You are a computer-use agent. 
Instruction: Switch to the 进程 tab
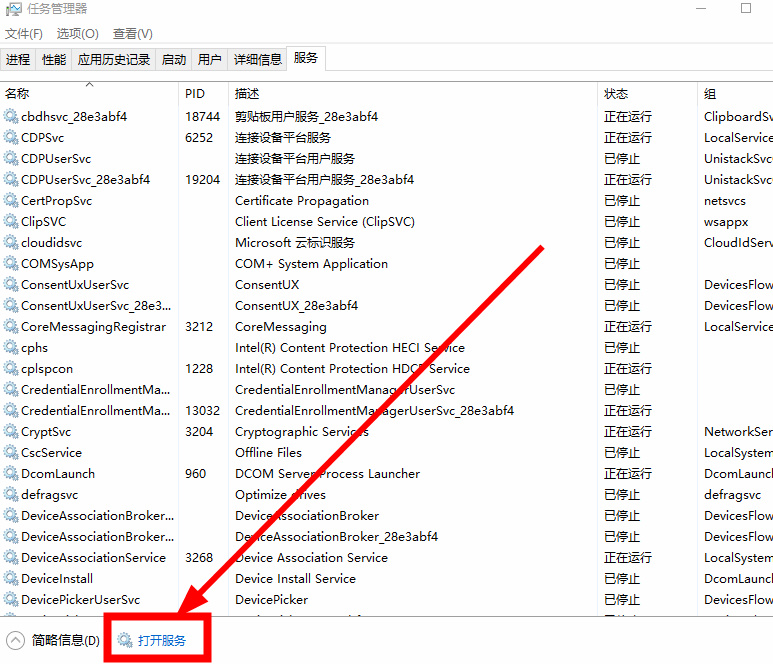pyautogui.click(x=18, y=60)
